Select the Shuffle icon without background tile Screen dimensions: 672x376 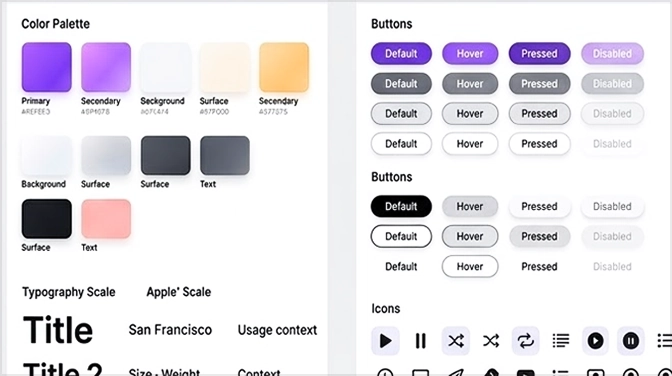point(491,341)
